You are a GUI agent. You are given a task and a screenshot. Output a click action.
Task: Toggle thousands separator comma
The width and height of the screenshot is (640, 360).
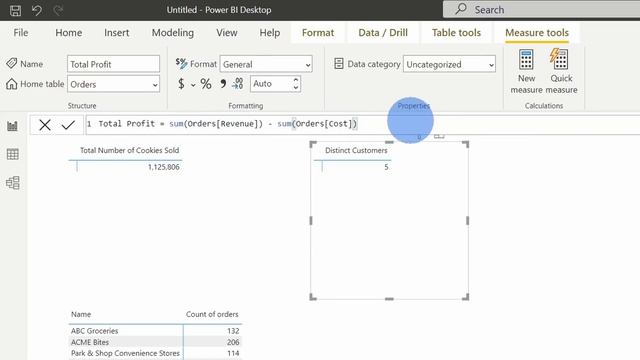click(x=223, y=84)
